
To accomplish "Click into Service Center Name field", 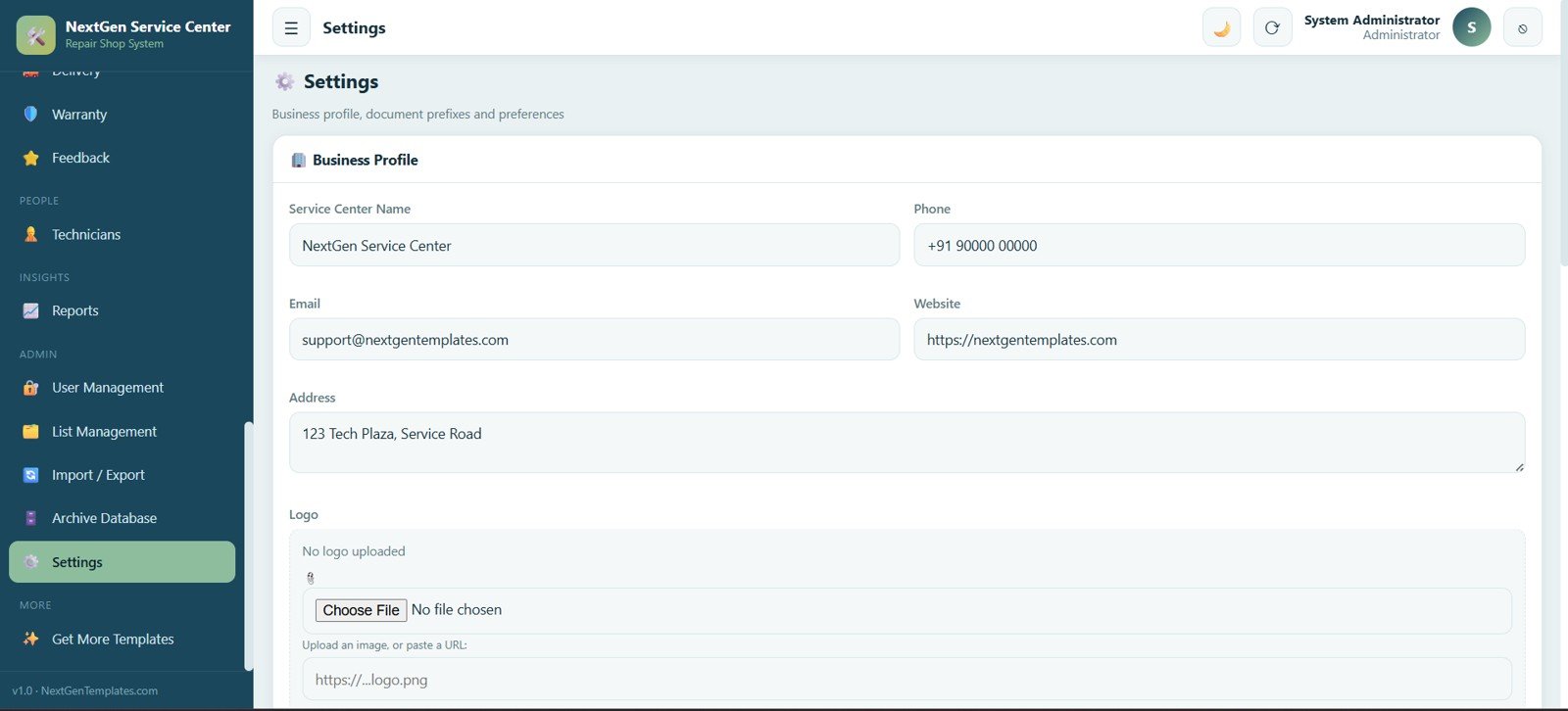I will point(594,245).
